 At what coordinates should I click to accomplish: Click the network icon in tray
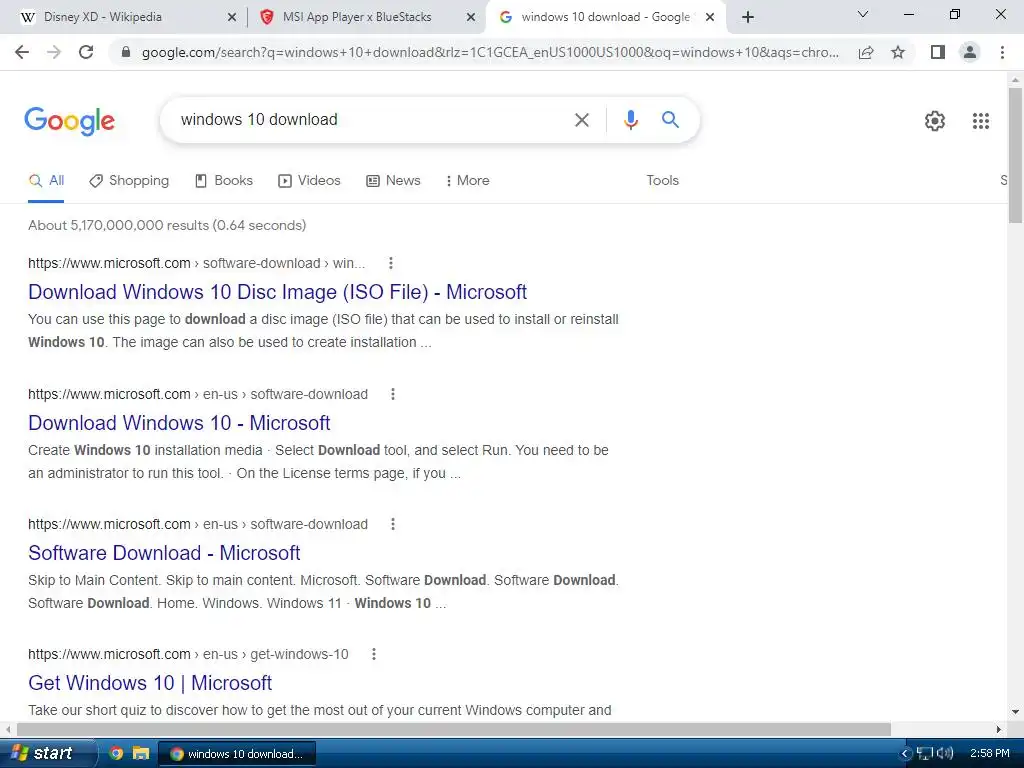pos(925,754)
